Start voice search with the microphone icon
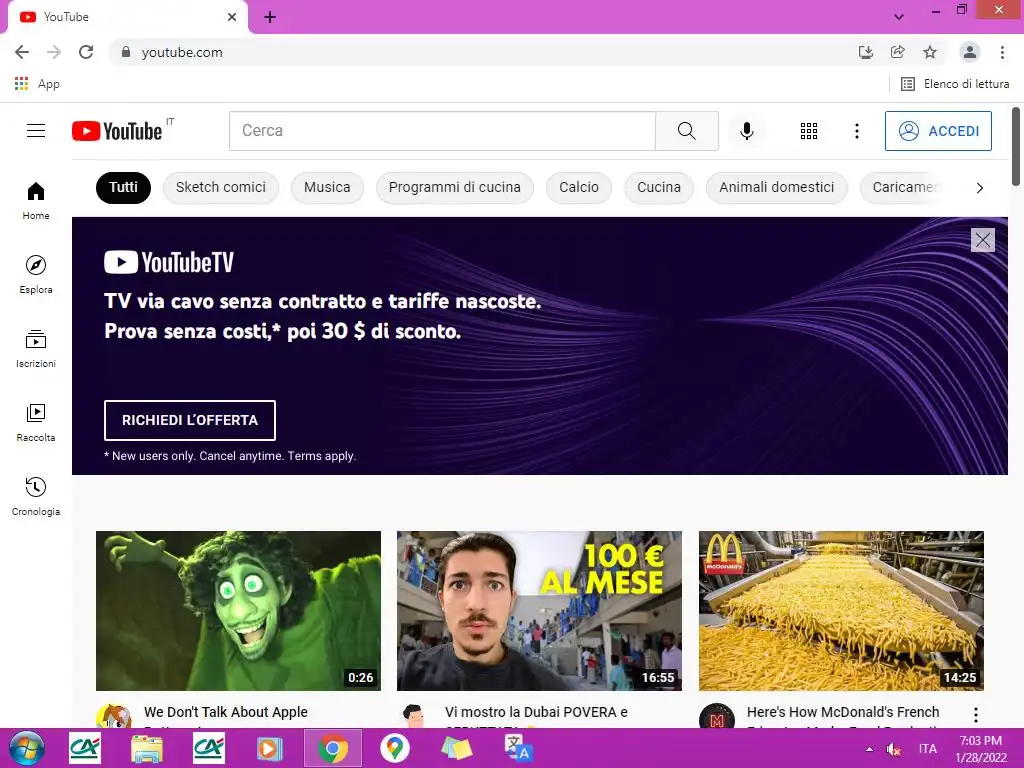Screen dimensions: 1024x768 pyautogui.click(x=746, y=131)
